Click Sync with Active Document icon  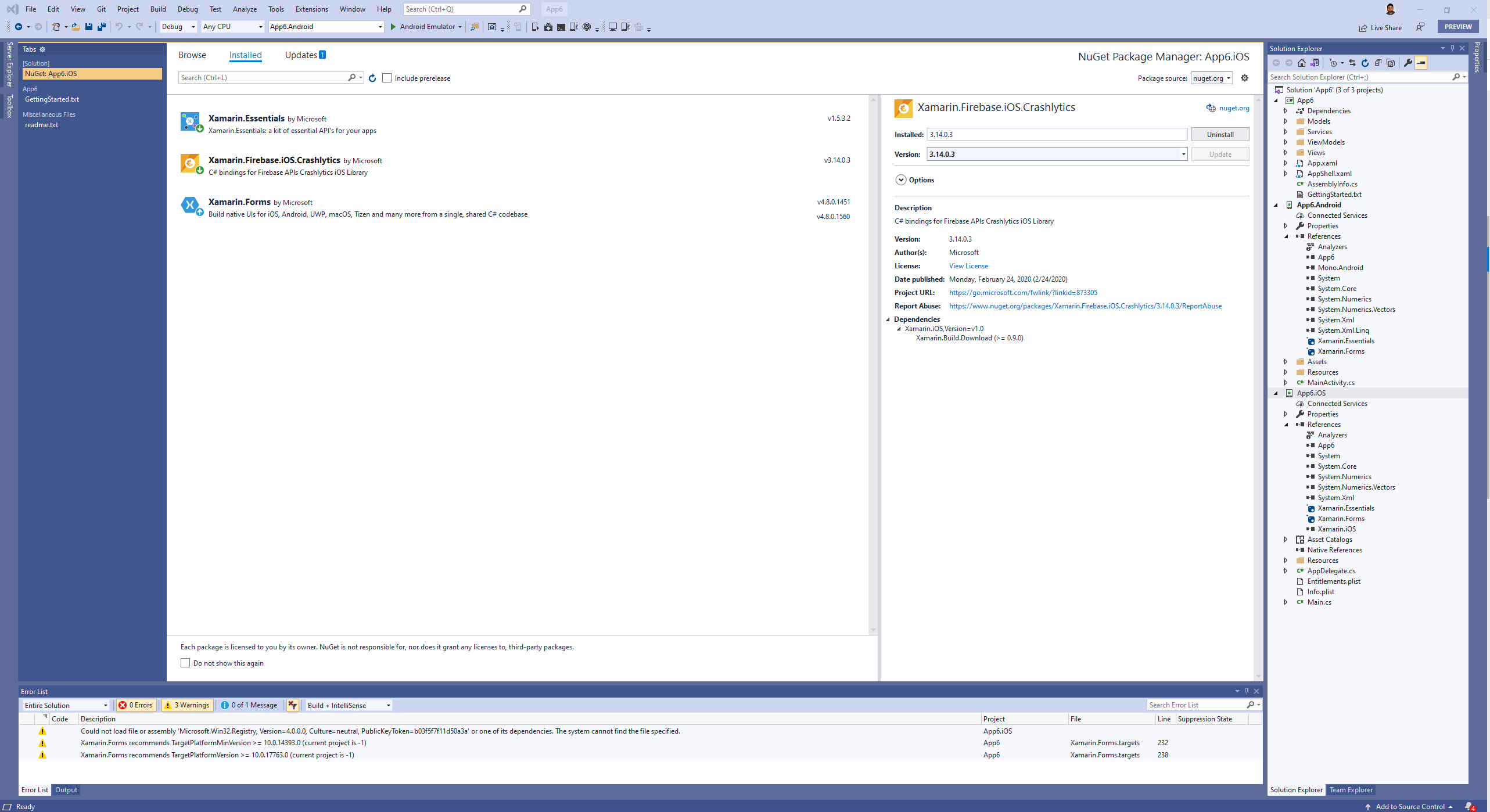(1352, 63)
